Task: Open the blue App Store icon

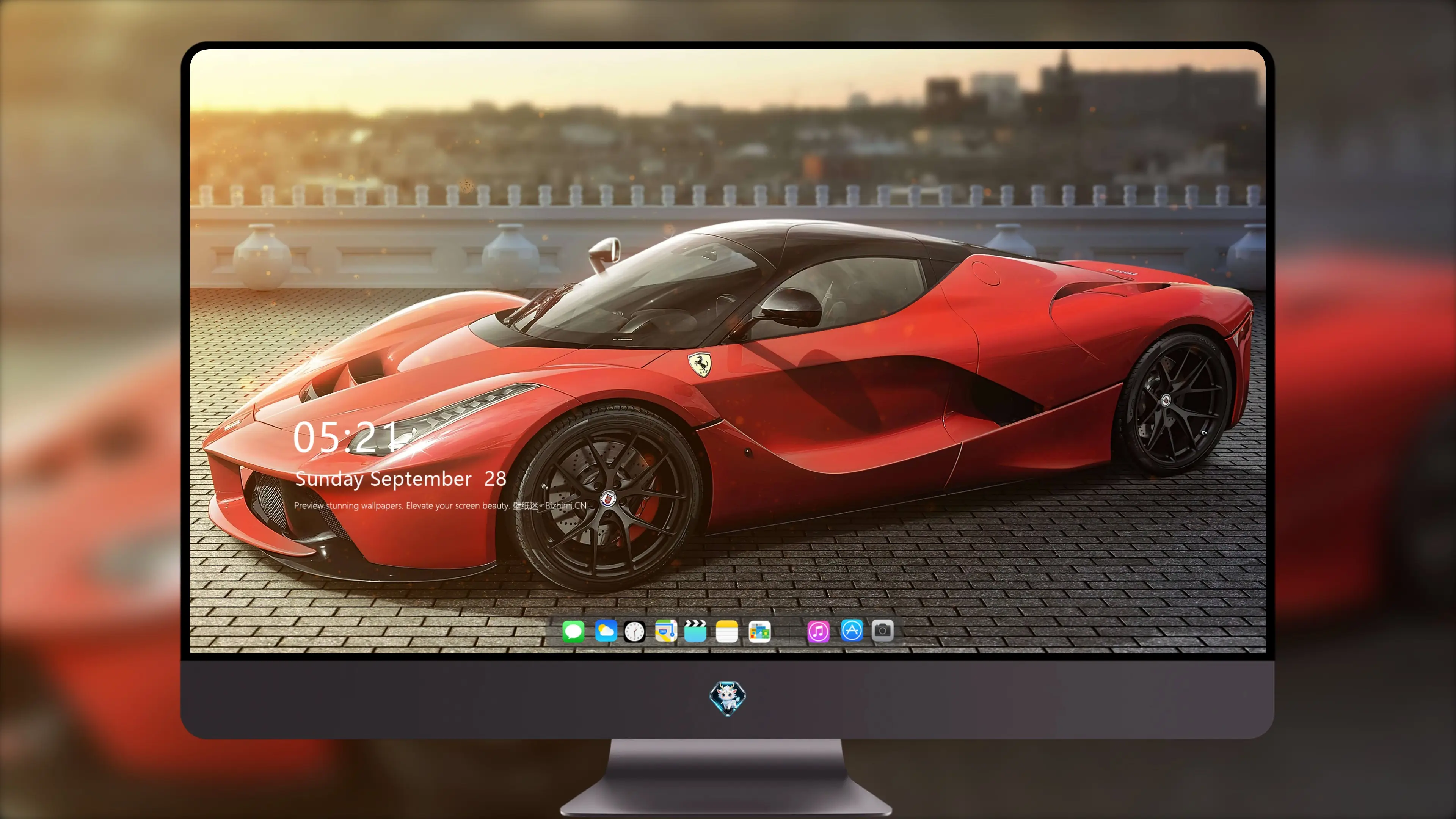Action: [x=852, y=630]
